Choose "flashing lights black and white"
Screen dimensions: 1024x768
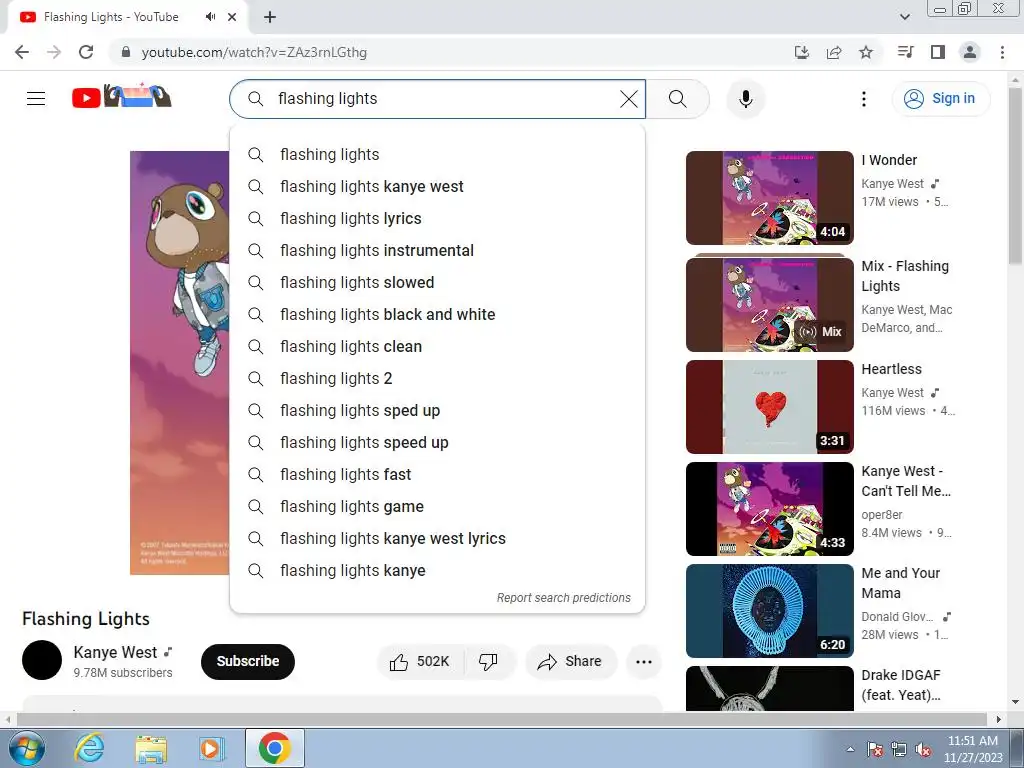(438, 315)
